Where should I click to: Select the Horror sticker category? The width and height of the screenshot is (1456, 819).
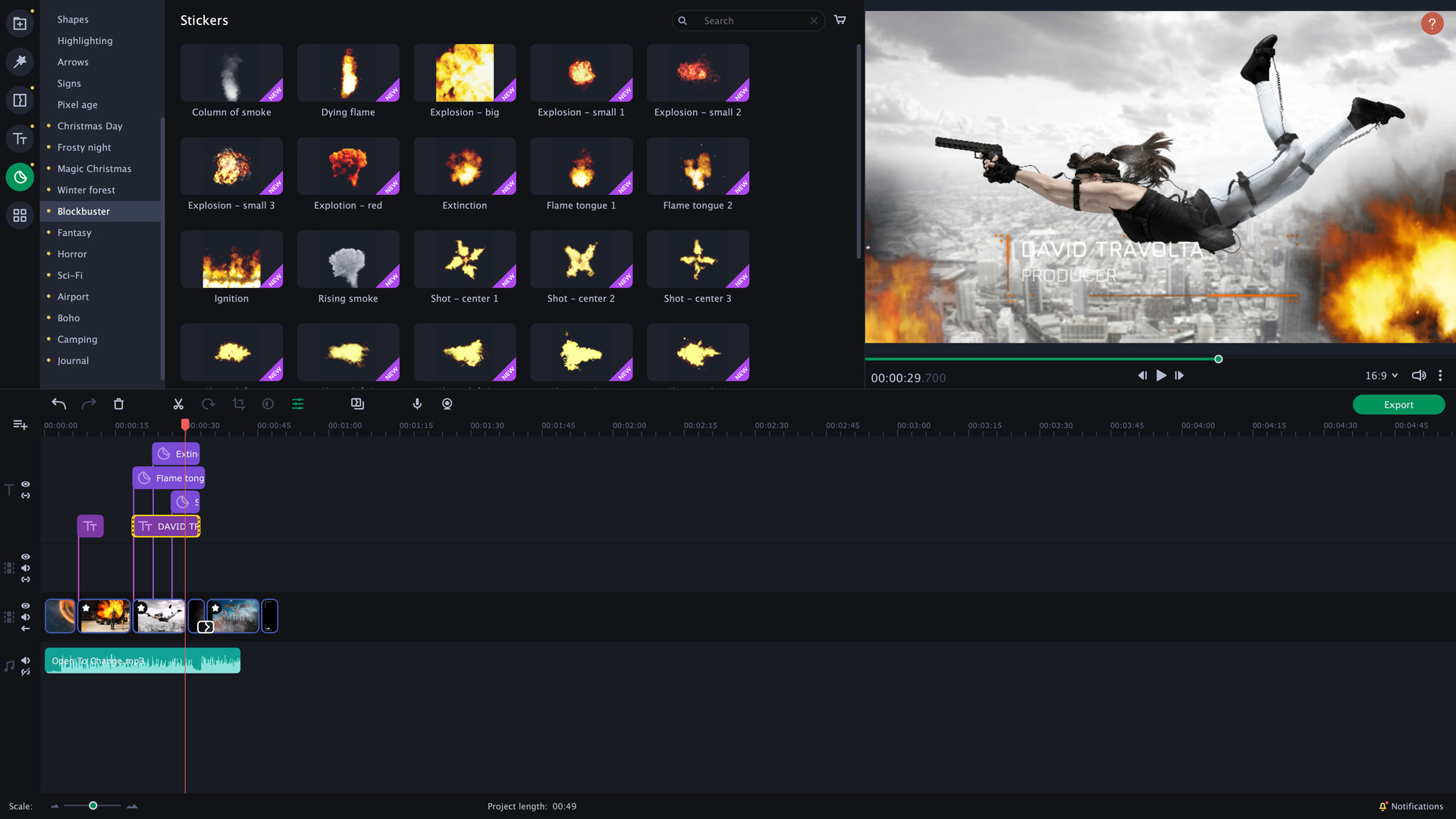(72, 253)
